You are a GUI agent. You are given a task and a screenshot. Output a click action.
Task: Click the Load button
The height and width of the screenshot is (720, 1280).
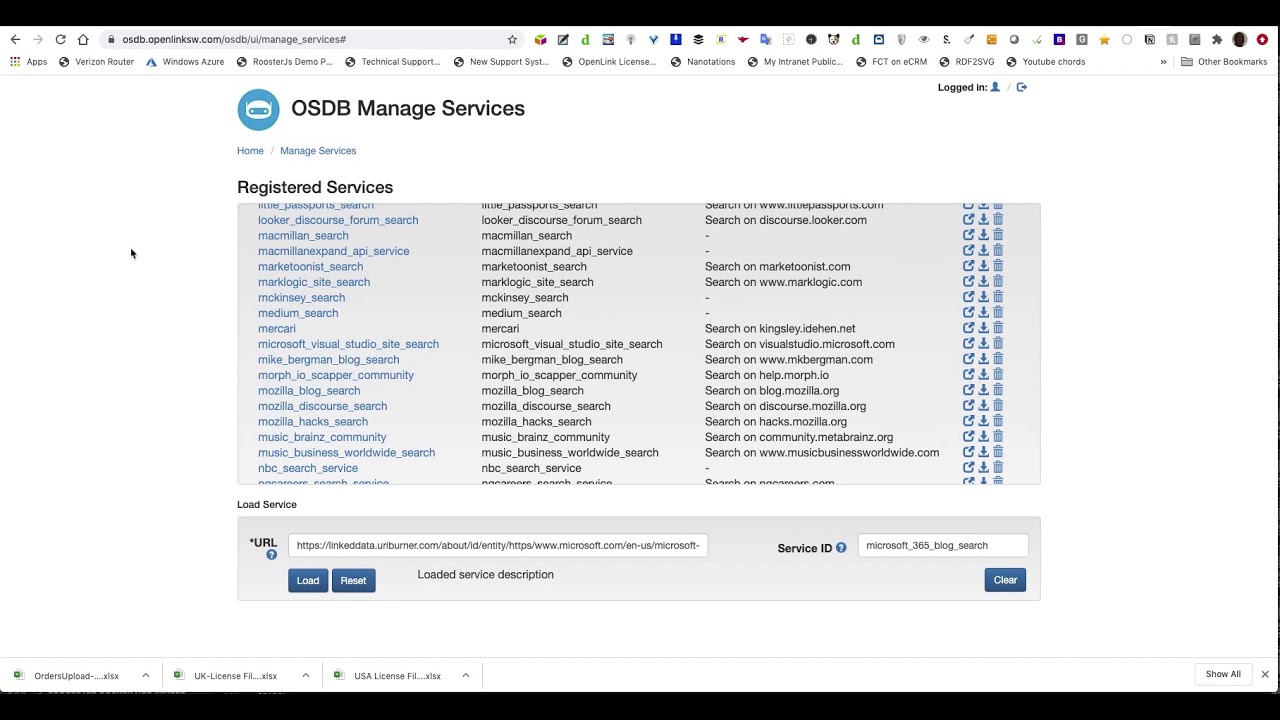pos(308,581)
